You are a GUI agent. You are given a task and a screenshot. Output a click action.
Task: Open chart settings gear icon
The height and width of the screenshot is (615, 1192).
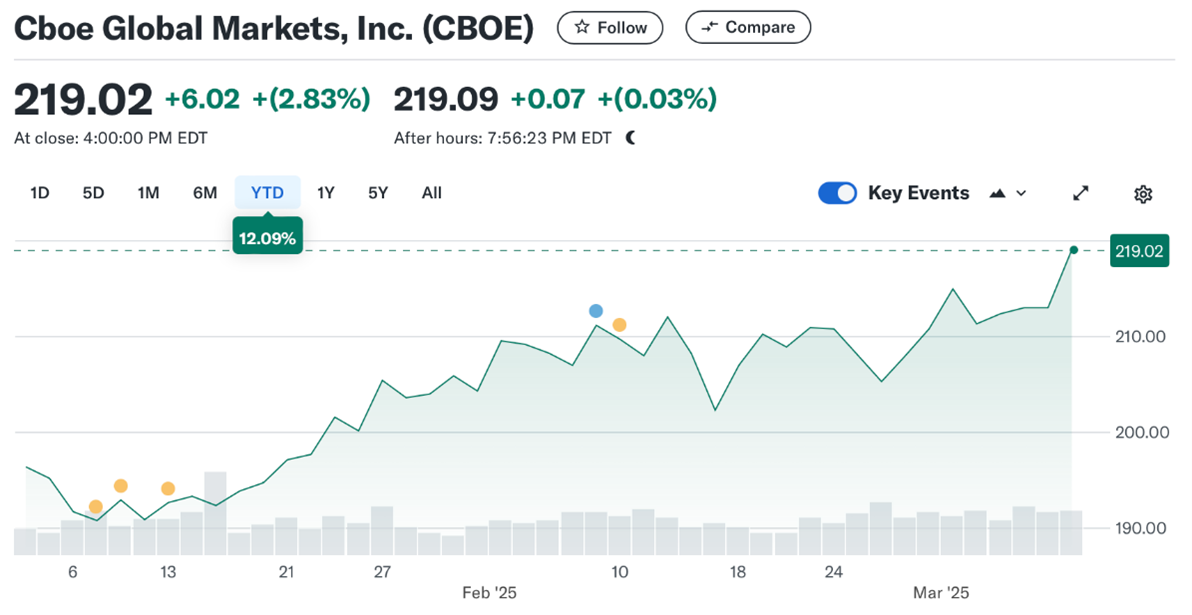(1143, 194)
